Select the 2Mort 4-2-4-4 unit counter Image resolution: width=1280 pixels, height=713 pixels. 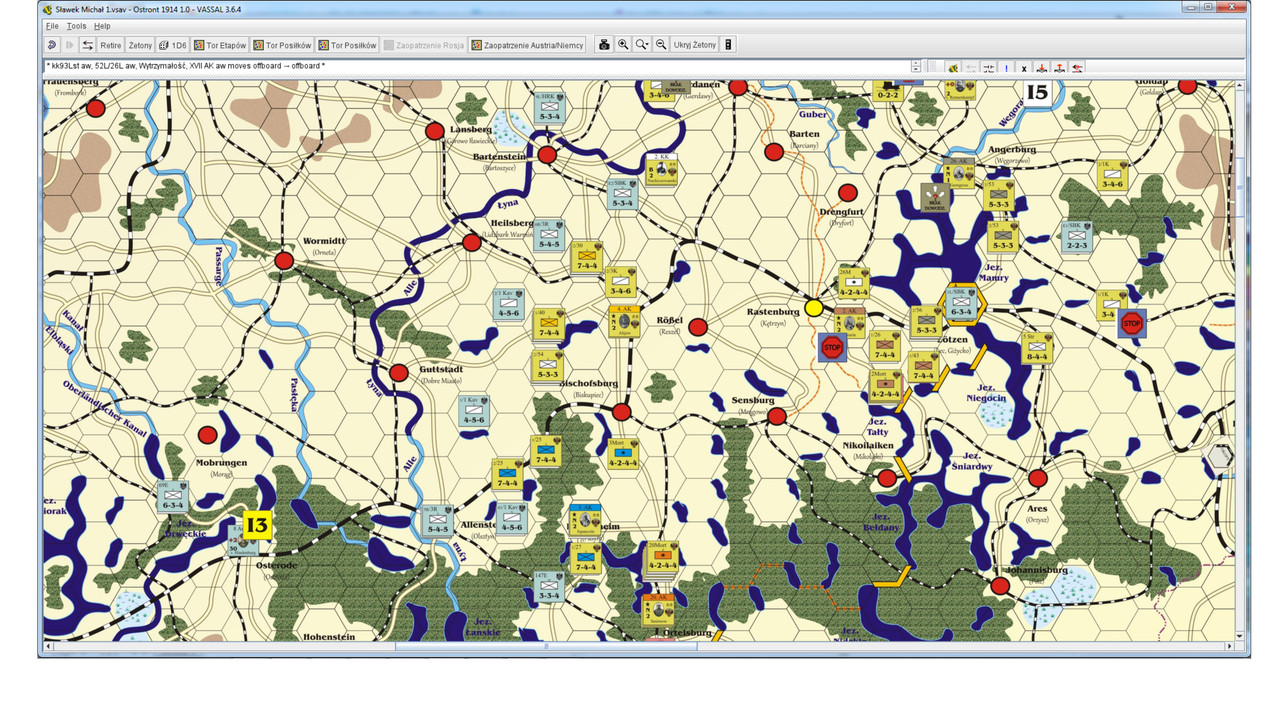pos(884,385)
